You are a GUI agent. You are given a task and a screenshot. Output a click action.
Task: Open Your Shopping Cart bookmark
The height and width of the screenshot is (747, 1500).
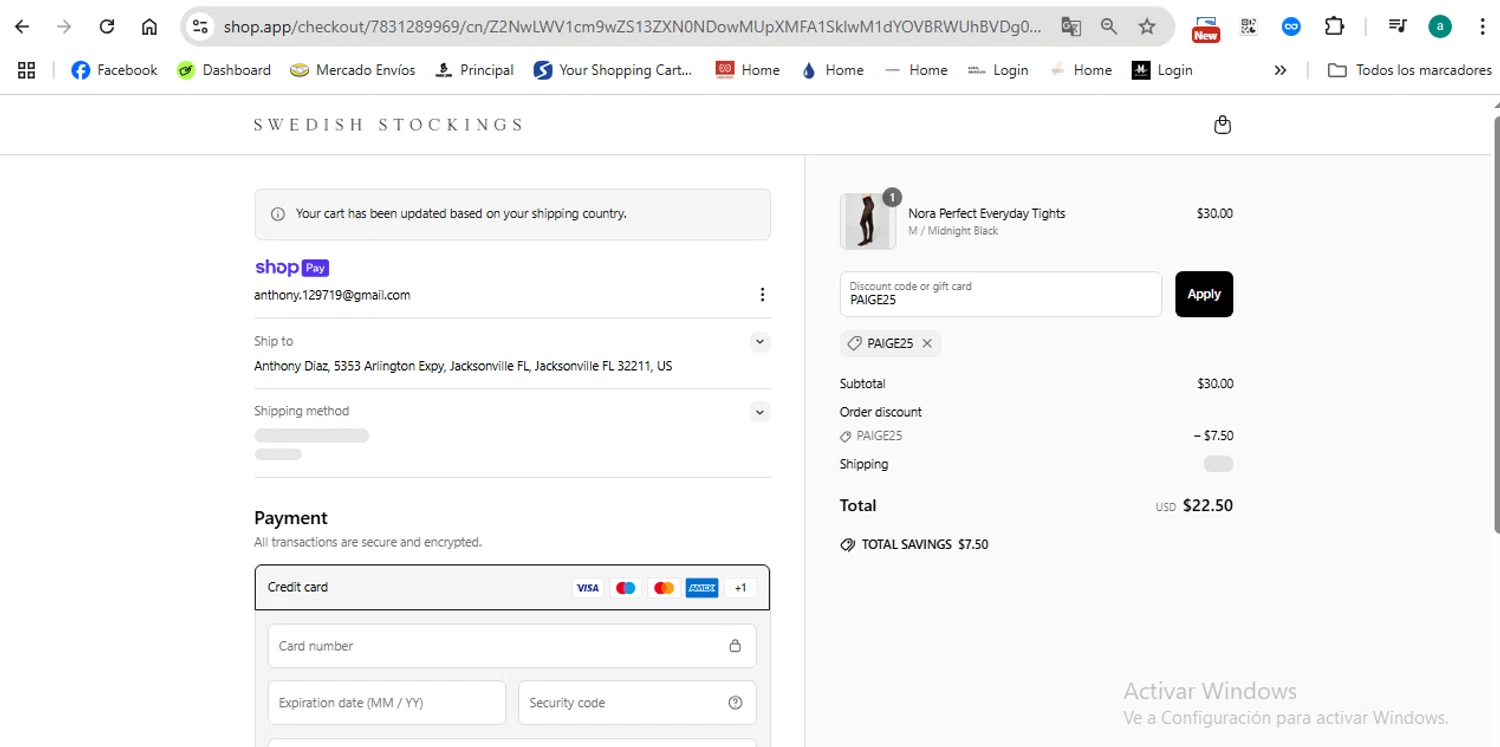pyautogui.click(x=613, y=70)
